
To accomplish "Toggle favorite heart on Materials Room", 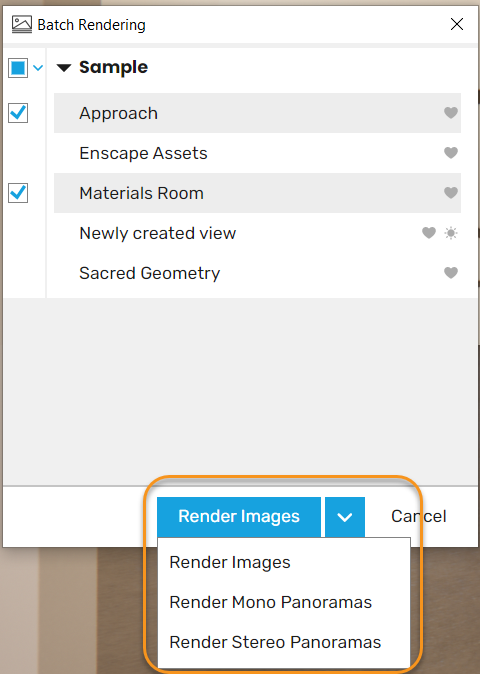I will 450,193.
